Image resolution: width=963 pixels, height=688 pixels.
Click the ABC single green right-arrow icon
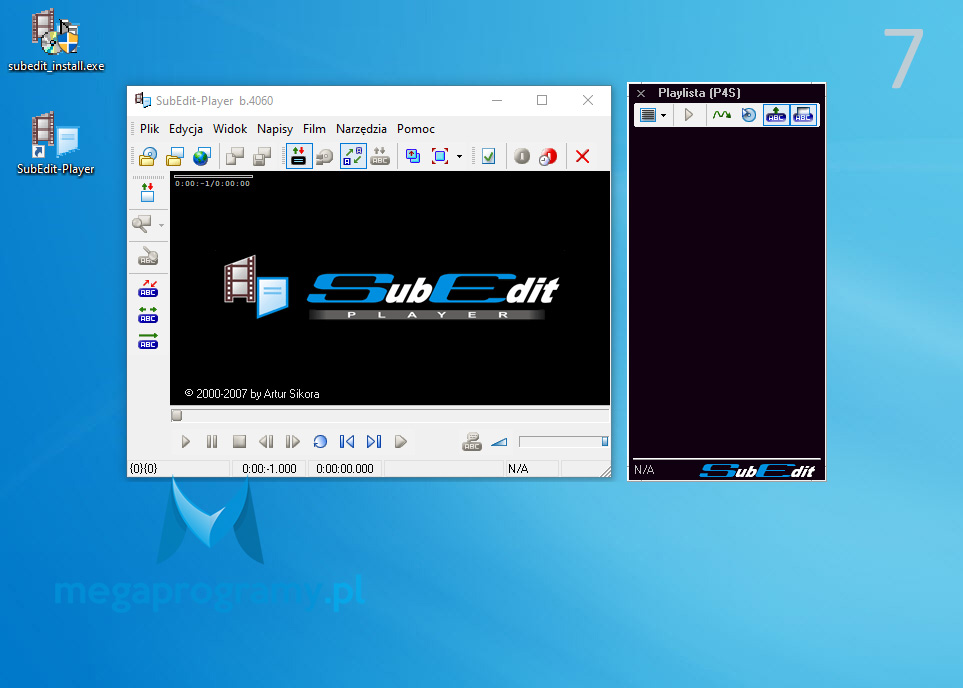pos(148,341)
